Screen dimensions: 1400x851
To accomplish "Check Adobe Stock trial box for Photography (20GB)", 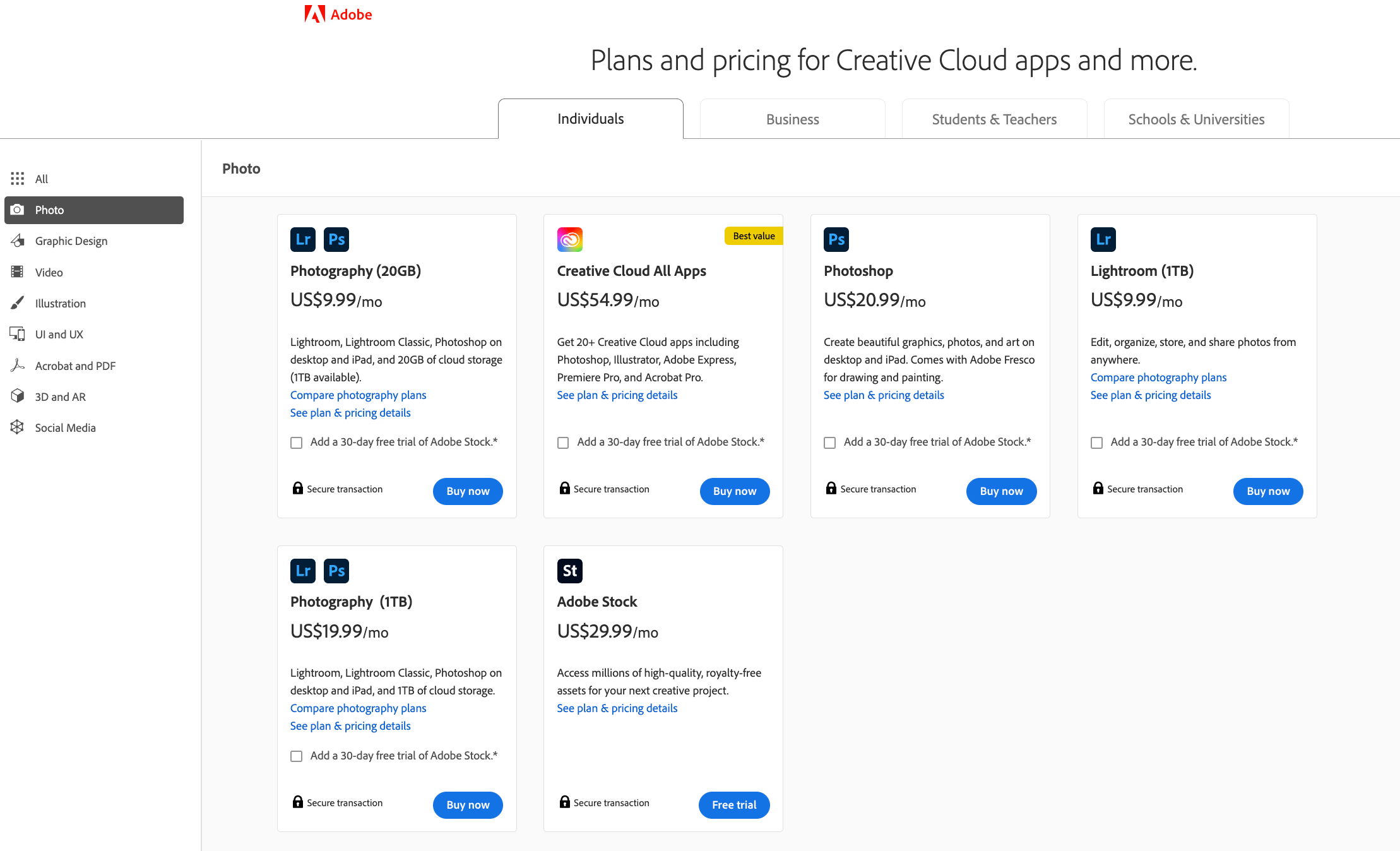I will (297, 443).
